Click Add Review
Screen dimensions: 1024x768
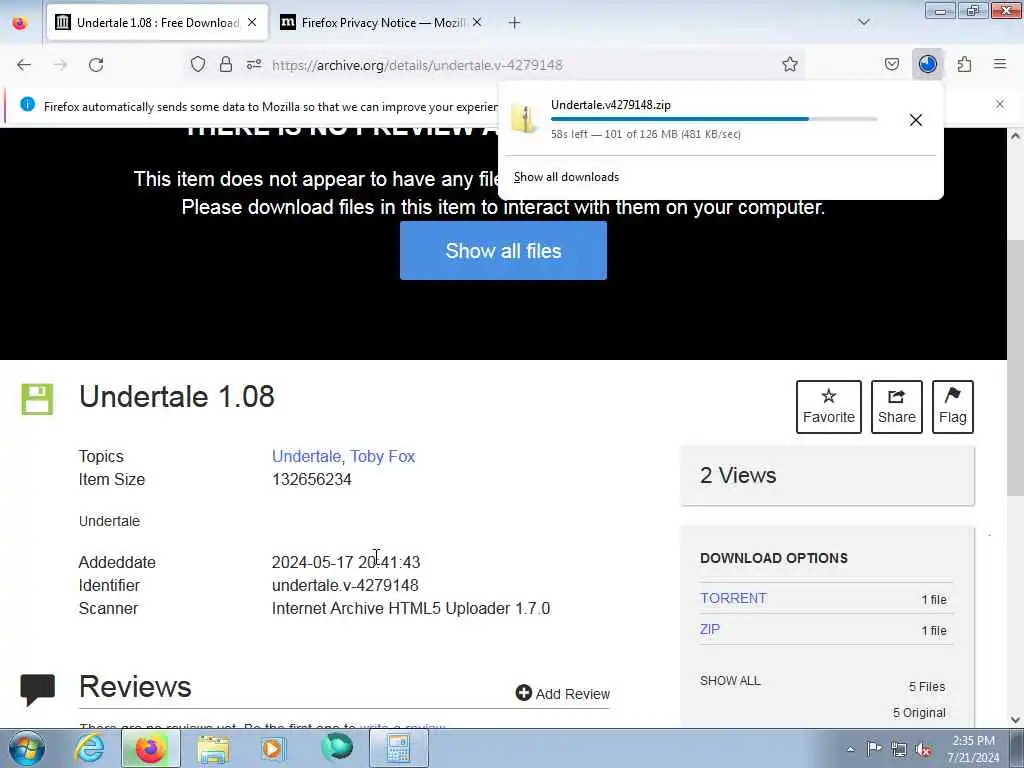(x=563, y=694)
